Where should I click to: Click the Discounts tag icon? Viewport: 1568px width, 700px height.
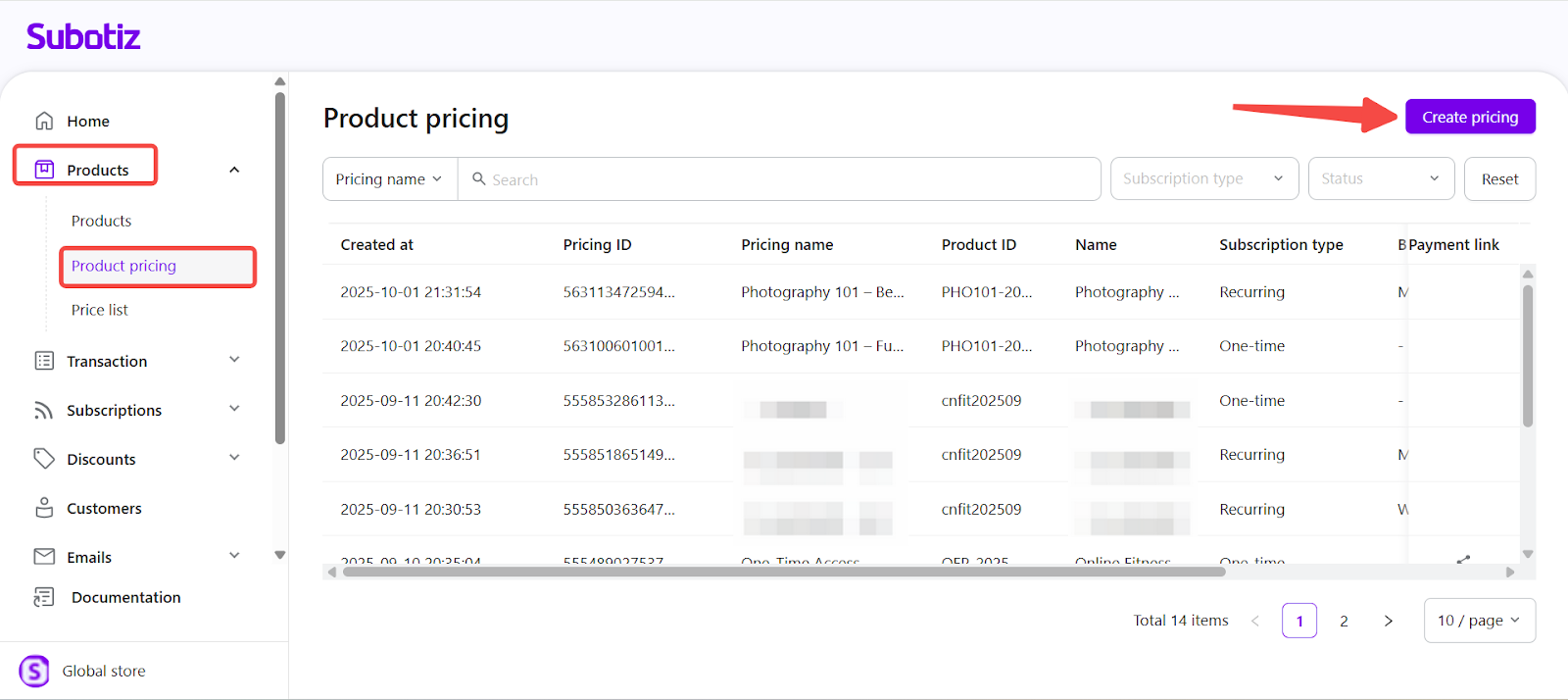coord(44,459)
